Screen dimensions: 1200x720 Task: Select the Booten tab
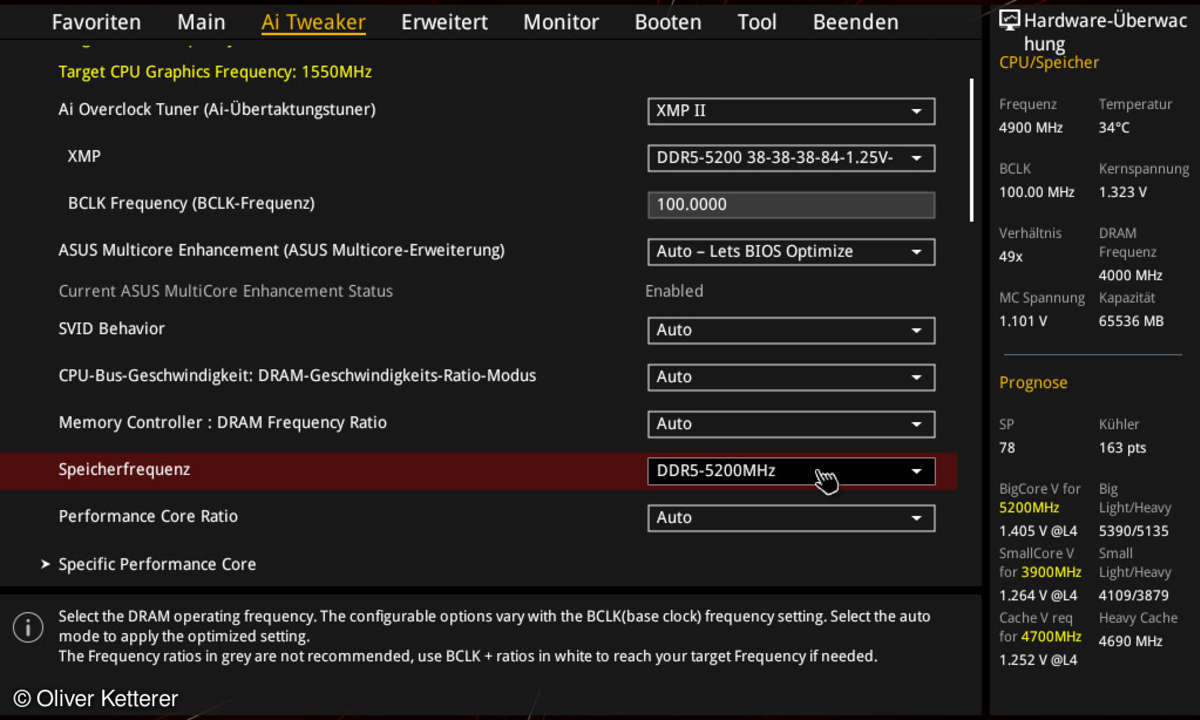pyautogui.click(x=668, y=22)
